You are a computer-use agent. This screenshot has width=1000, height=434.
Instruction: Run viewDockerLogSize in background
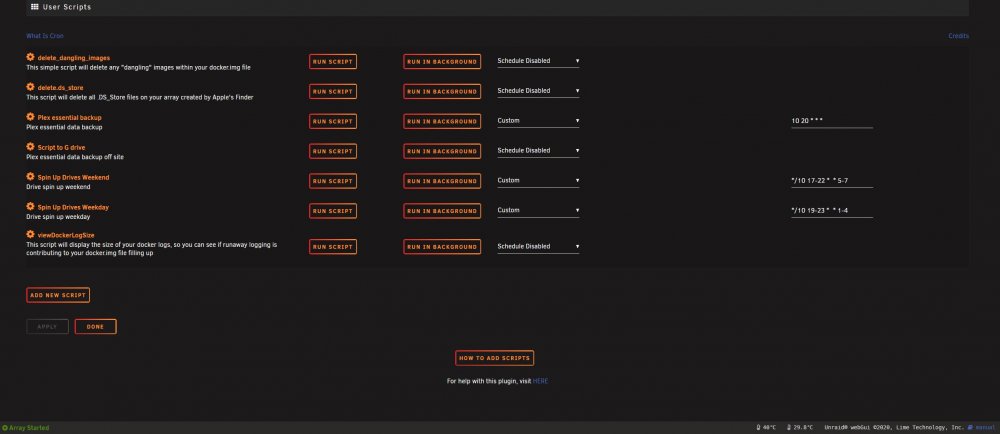[442, 247]
